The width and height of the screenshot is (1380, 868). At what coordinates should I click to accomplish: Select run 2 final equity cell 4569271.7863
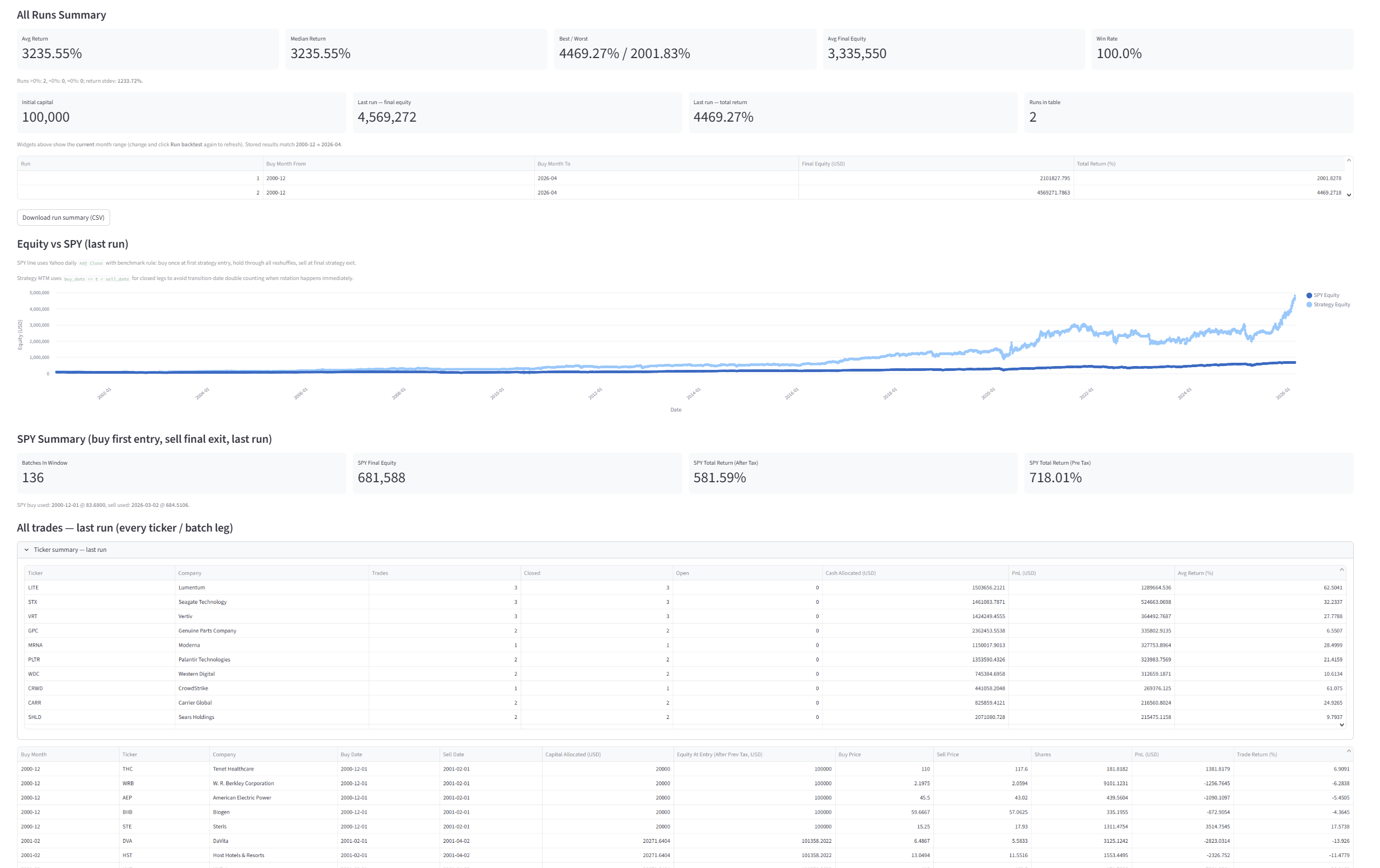pyautogui.click(x=1053, y=192)
